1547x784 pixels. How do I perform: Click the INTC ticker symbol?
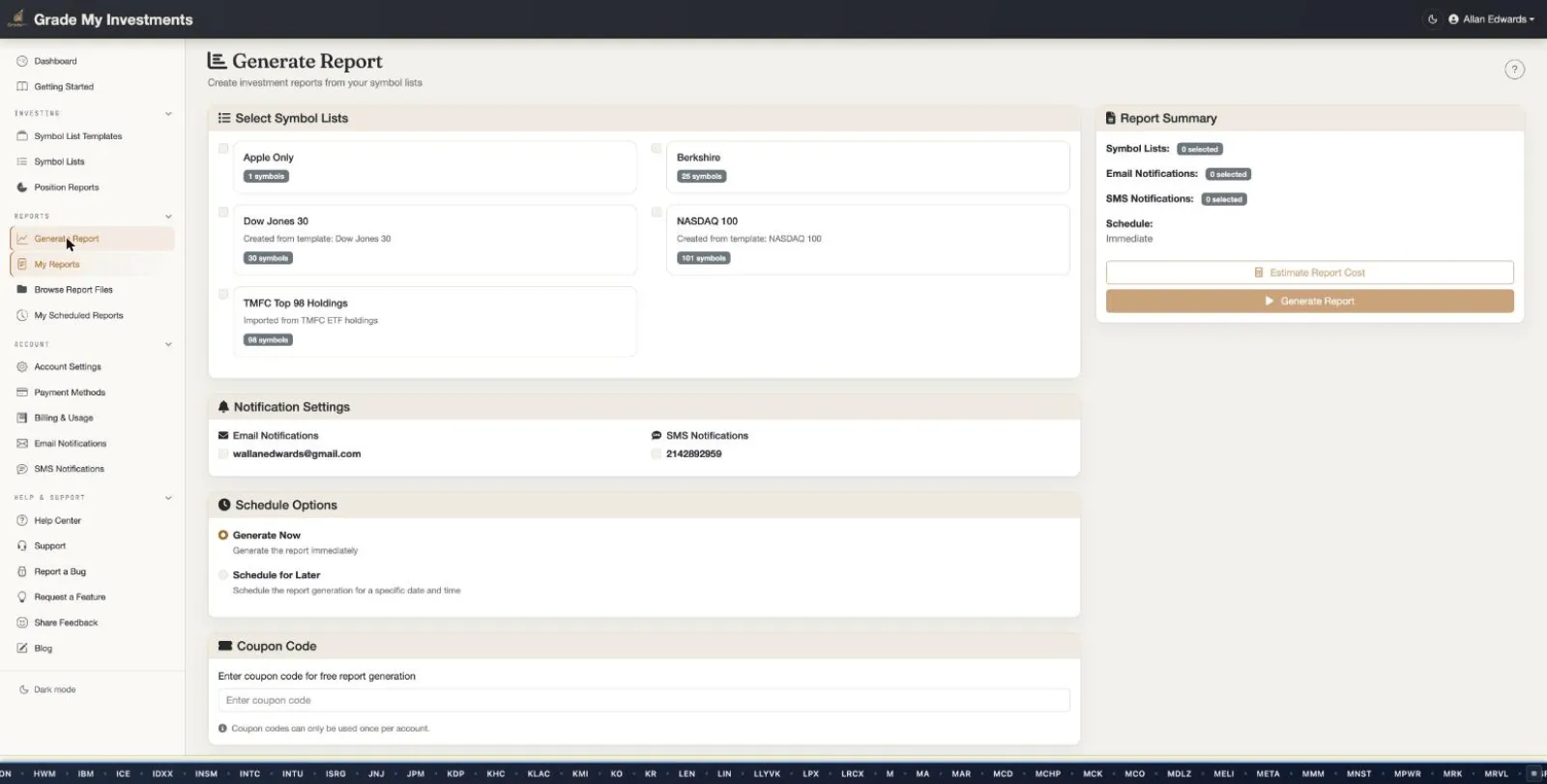coord(249,774)
